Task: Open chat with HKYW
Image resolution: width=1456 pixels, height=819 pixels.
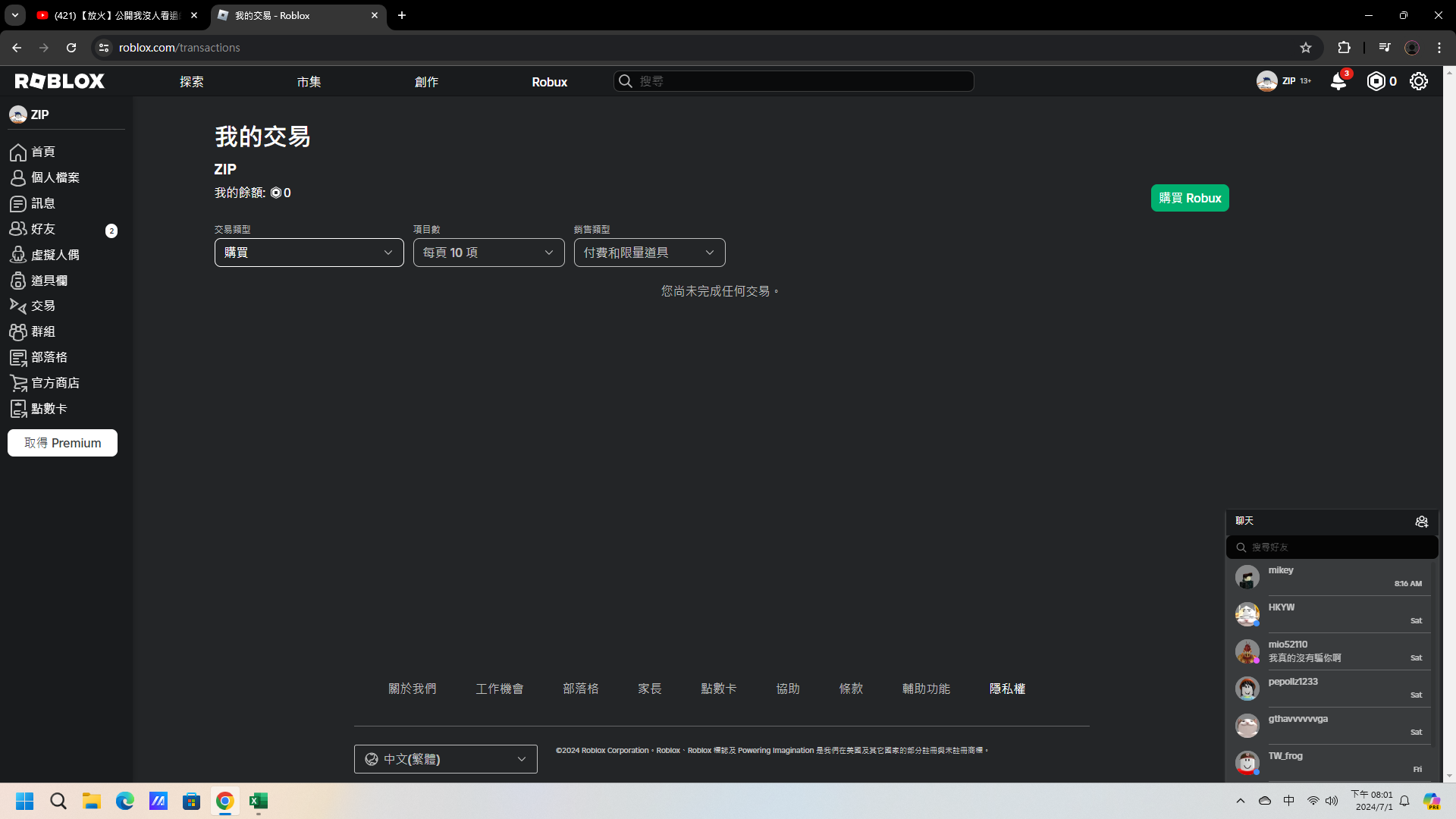Action: pos(1332,614)
